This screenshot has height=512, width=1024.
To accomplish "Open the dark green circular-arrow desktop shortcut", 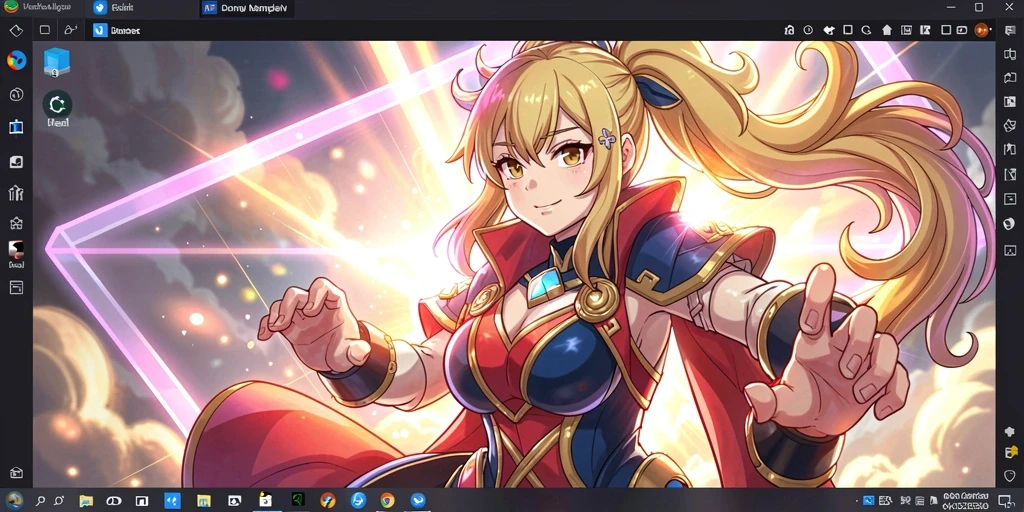I will point(57,104).
